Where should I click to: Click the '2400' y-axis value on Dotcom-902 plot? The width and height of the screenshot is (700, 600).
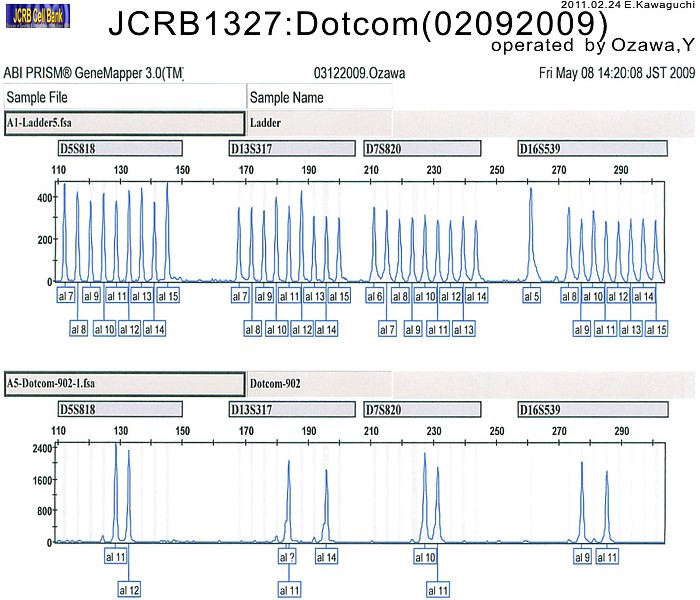click(x=42, y=448)
